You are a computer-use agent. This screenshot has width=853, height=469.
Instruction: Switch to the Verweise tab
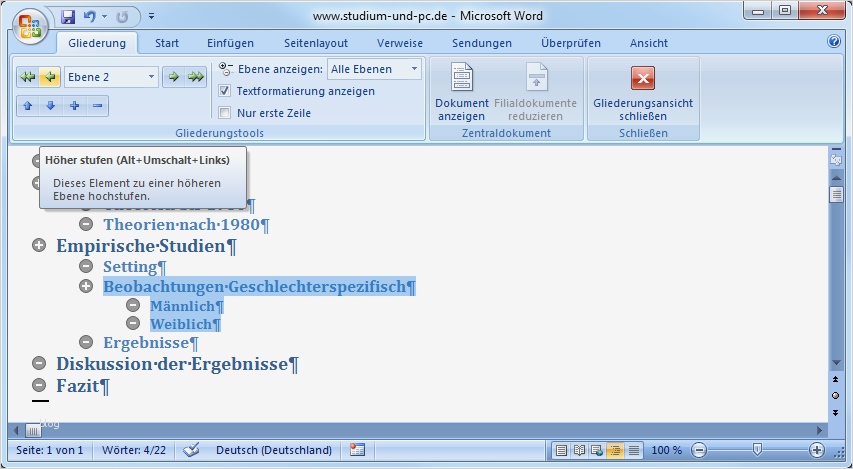point(400,43)
